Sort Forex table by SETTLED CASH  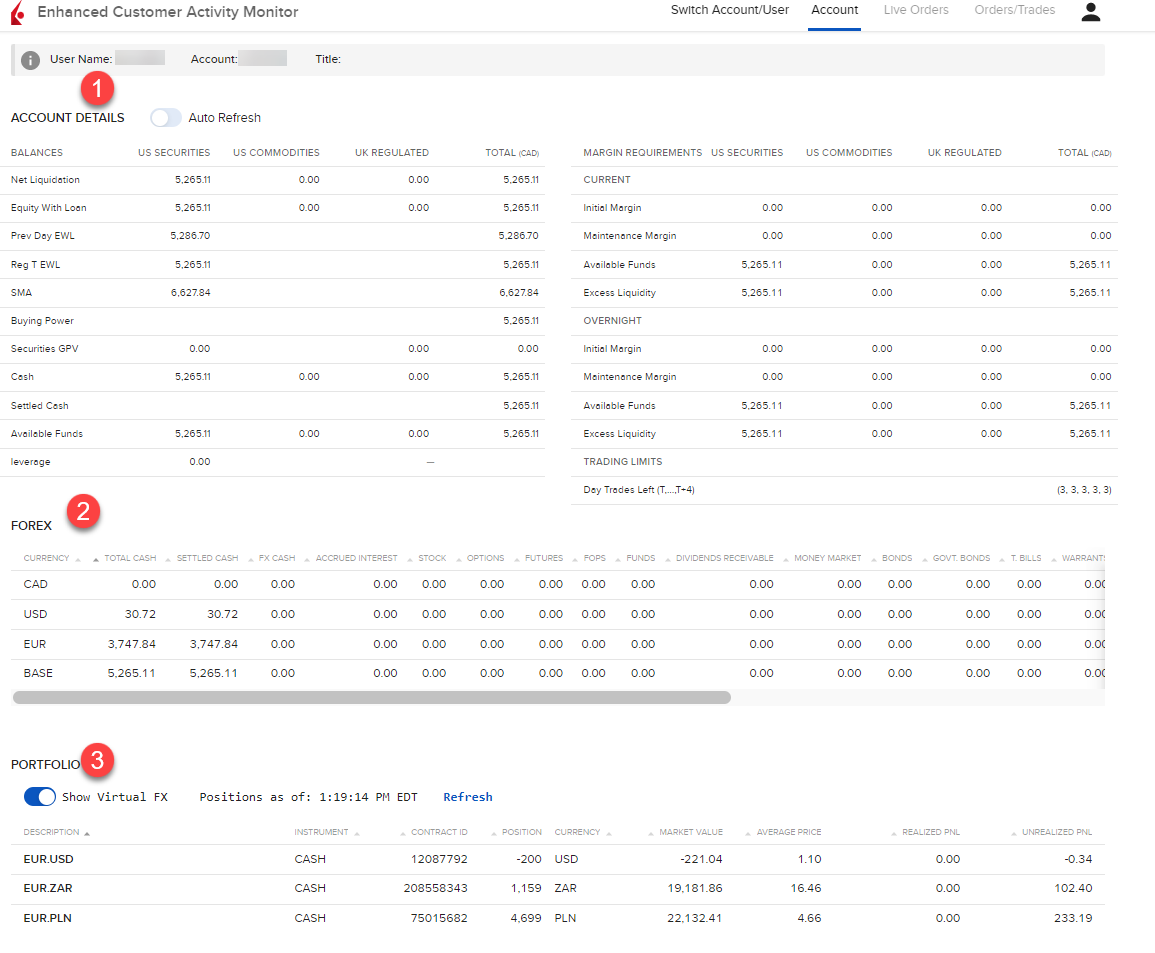pos(207,558)
